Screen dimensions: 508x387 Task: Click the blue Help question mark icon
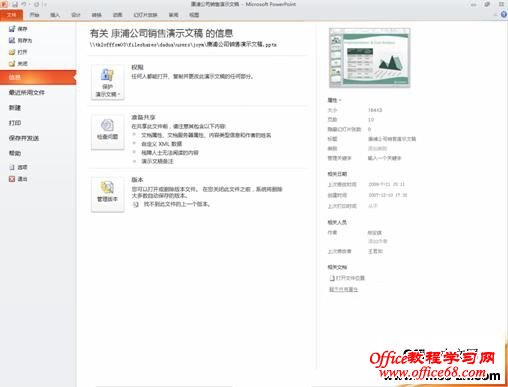coord(504,14)
